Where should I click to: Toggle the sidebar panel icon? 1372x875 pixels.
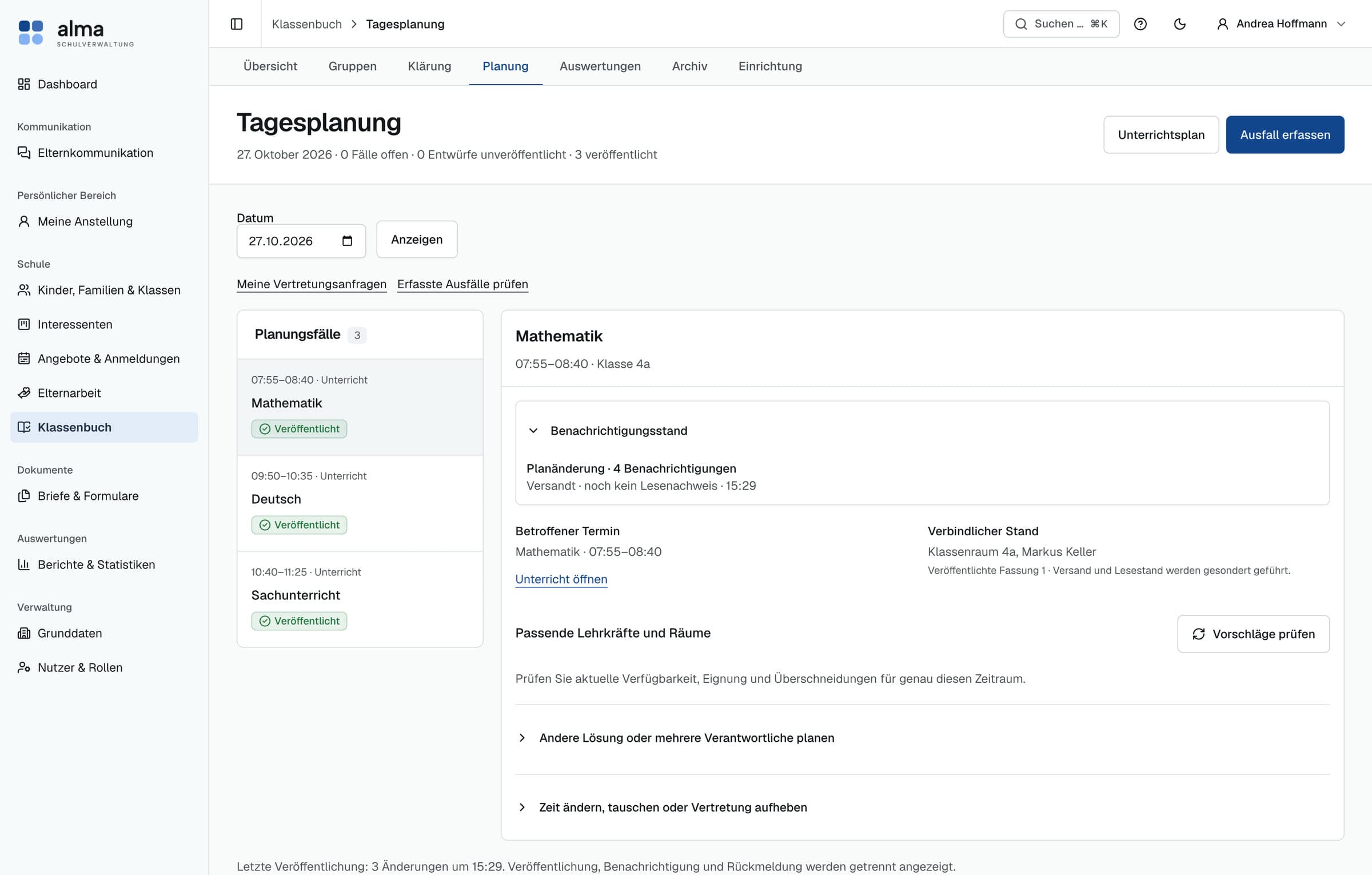click(236, 24)
